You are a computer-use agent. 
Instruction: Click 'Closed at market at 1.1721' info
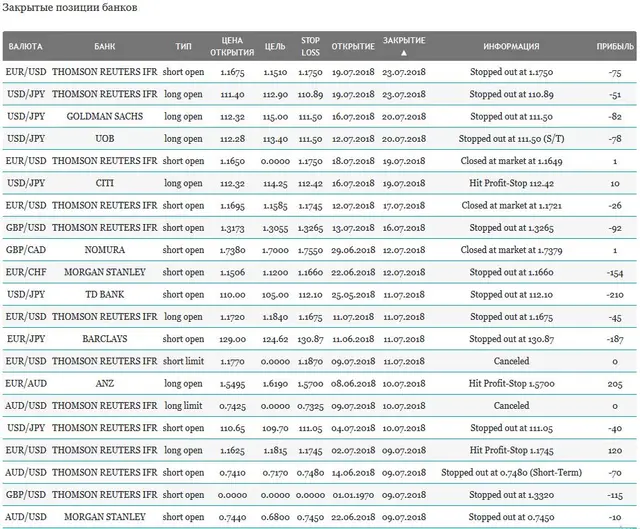point(511,205)
